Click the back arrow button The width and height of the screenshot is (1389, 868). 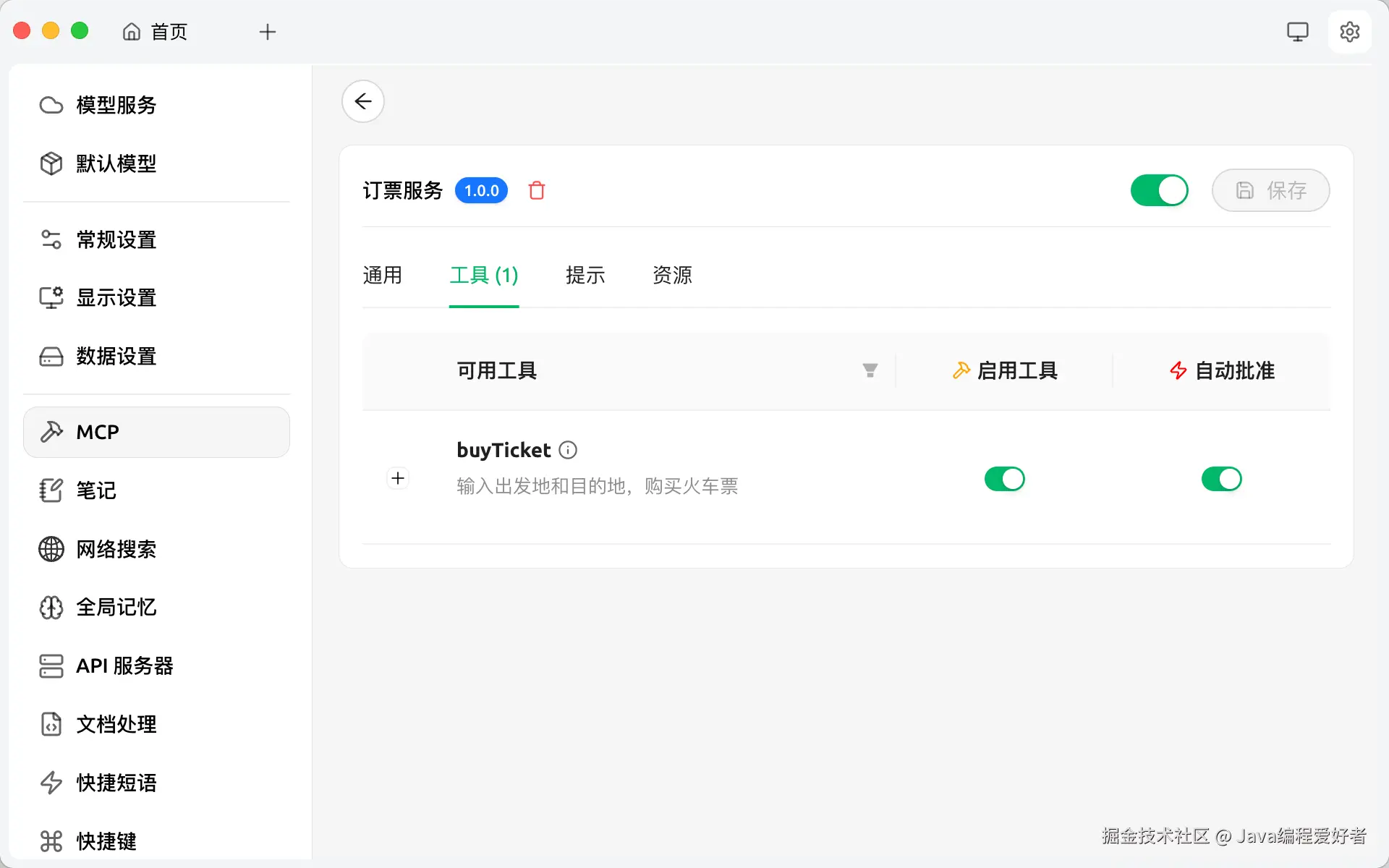point(363,101)
